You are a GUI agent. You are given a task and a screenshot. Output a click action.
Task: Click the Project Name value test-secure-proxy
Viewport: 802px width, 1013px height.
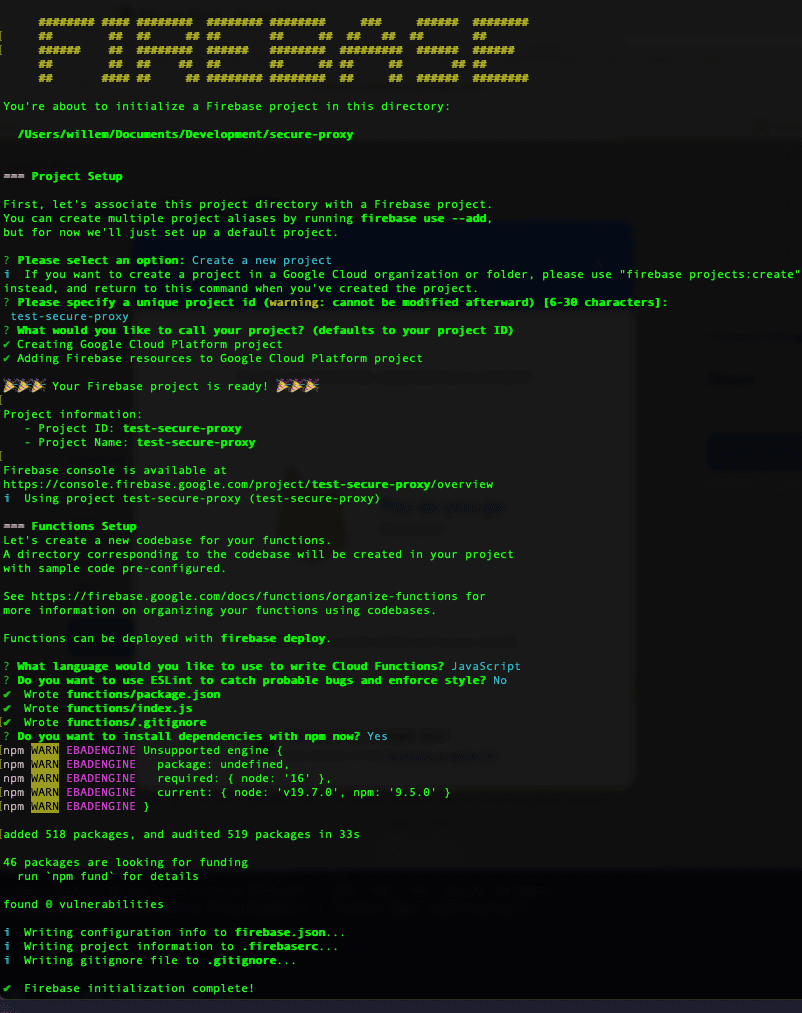point(196,443)
